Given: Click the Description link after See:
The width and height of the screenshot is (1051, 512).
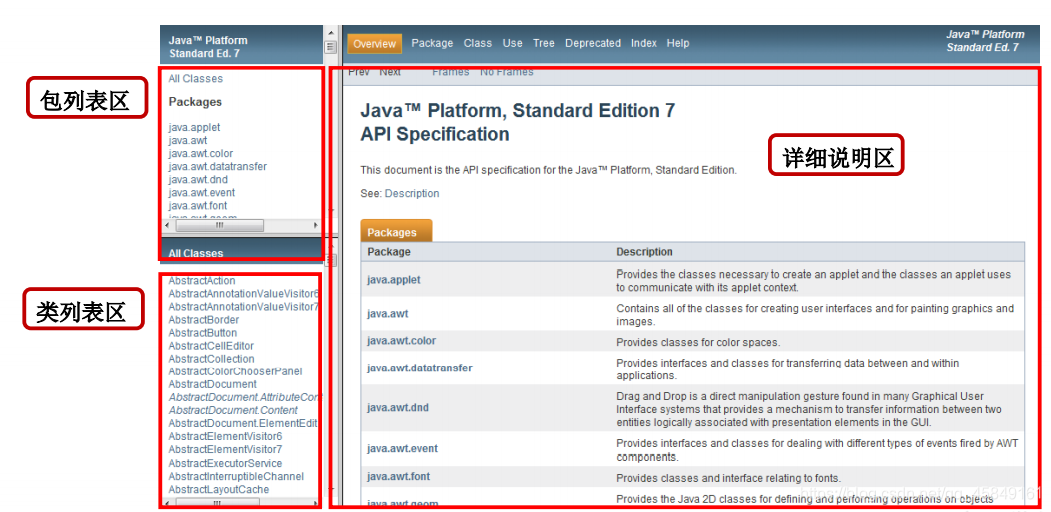Looking at the screenshot, I should point(412,193).
